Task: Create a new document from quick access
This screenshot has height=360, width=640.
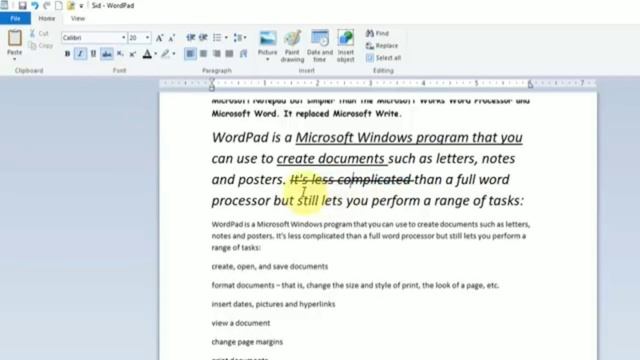Action: tap(59, 5)
